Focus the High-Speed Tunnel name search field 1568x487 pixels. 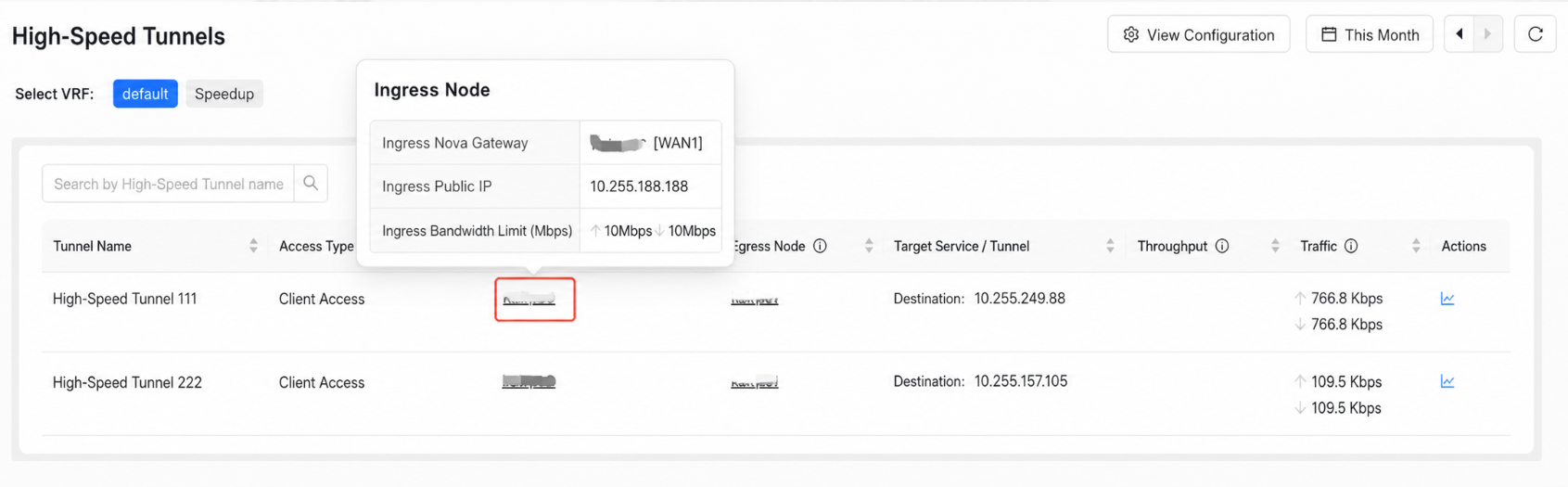pyautogui.click(x=169, y=184)
